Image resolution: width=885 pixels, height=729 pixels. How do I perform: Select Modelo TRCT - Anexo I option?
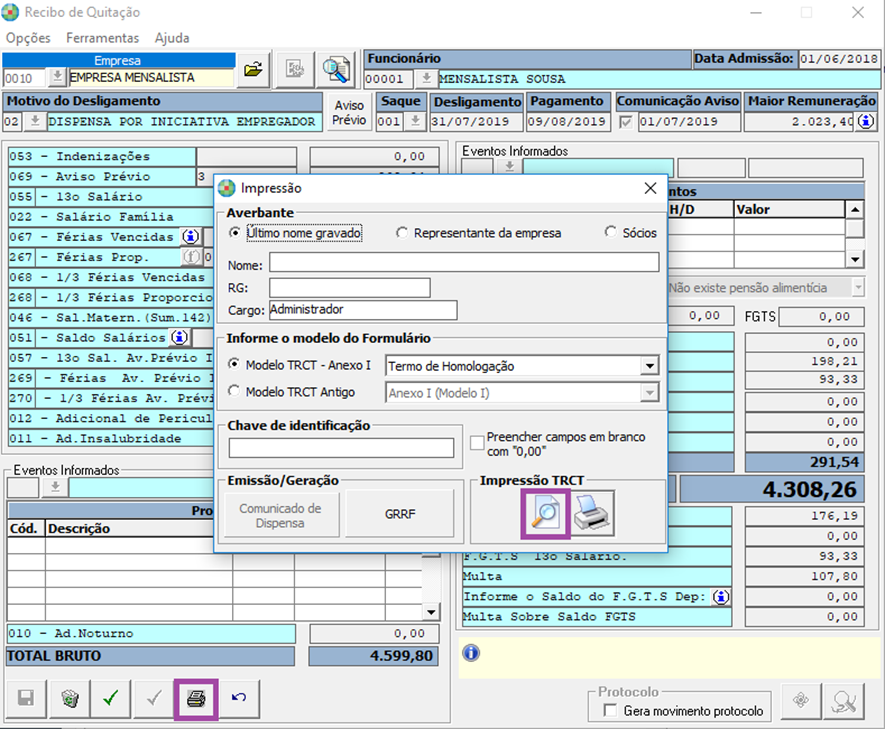pyautogui.click(x=233, y=364)
